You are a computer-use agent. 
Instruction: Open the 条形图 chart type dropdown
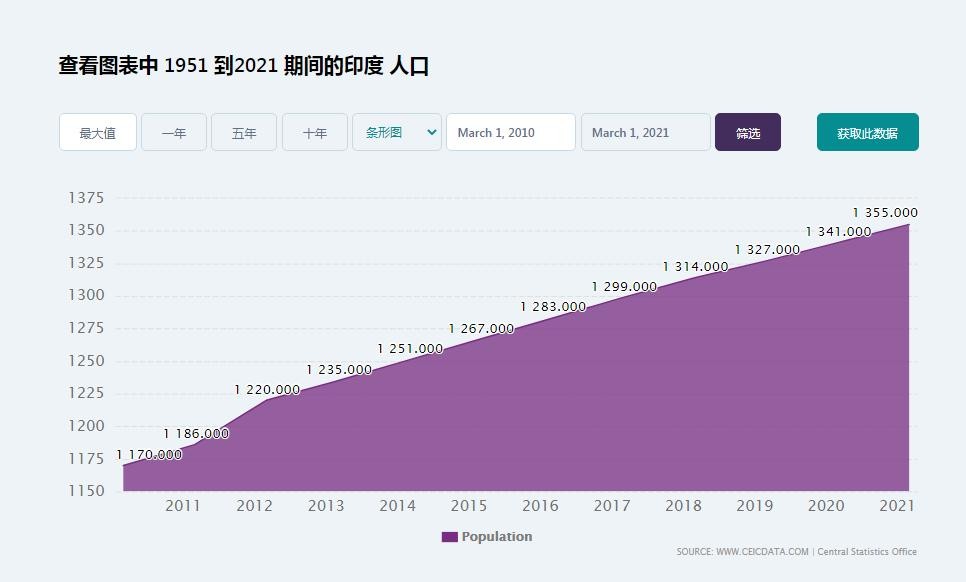[397, 133]
